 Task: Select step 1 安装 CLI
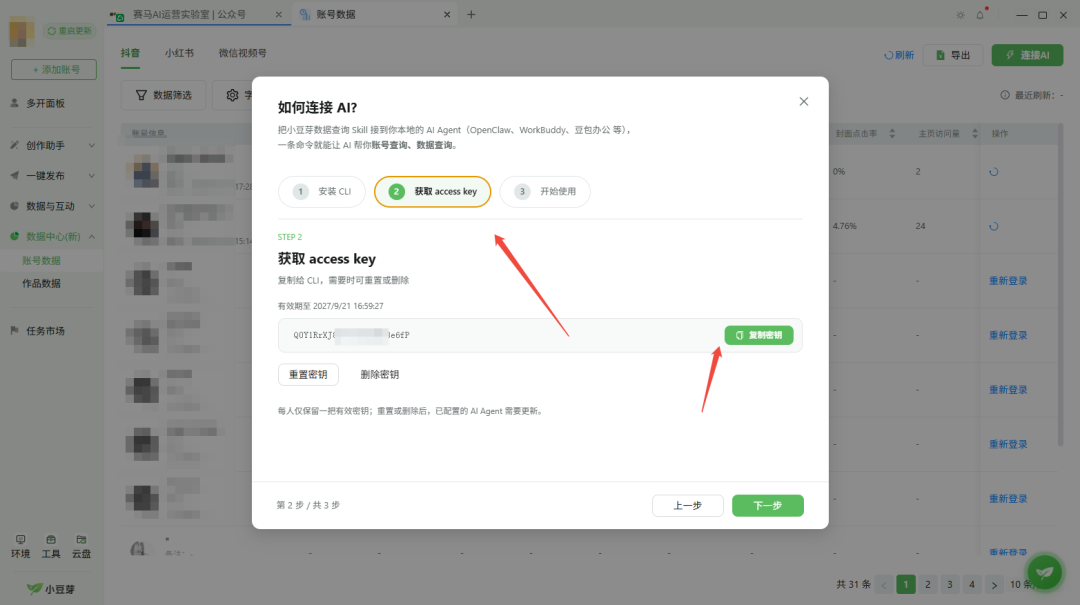(x=322, y=192)
